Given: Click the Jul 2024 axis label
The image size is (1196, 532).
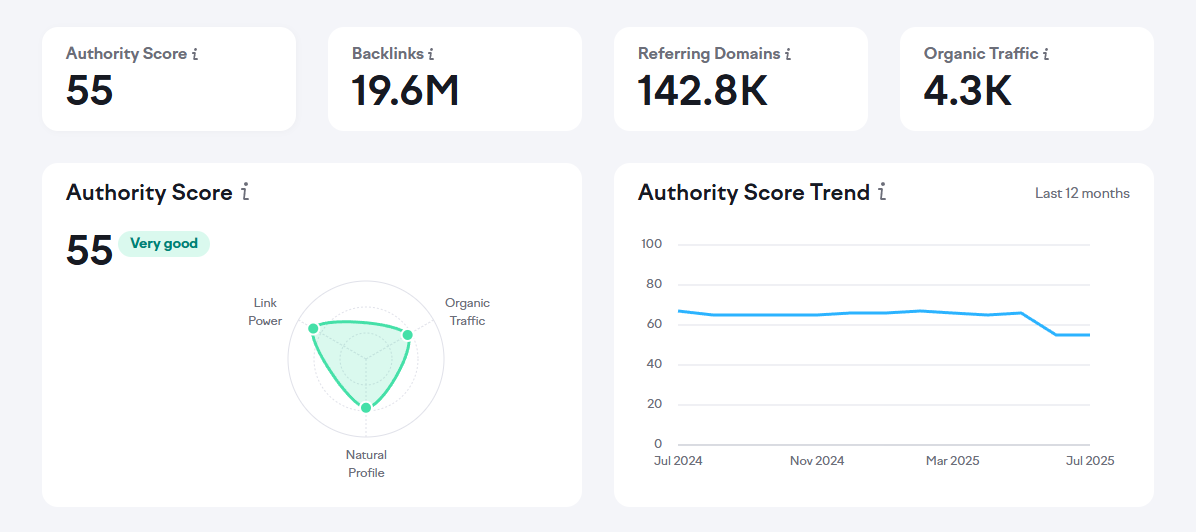Looking at the screenshot, I should 678,461.
